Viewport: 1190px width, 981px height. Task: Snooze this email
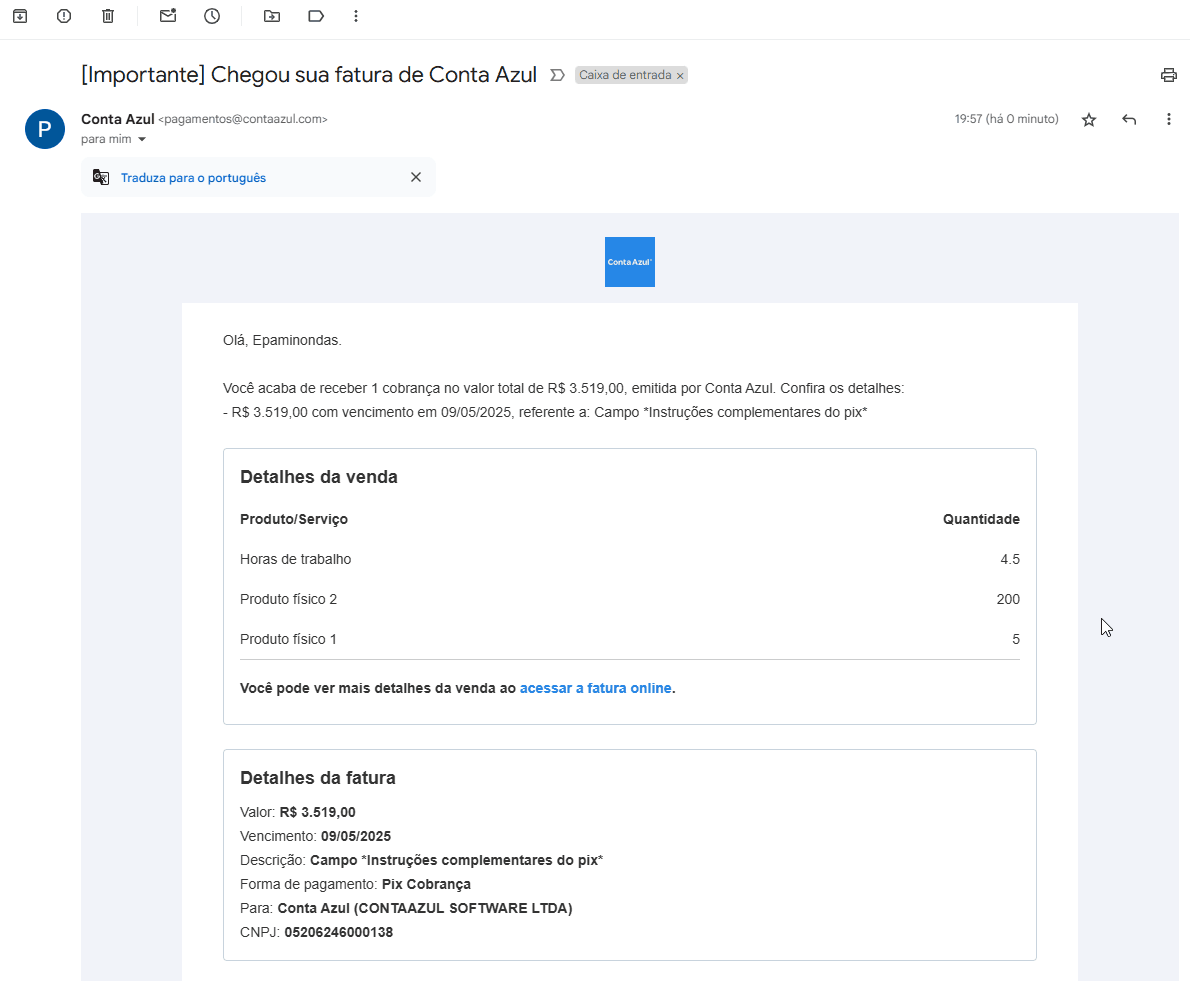[212, 16]
